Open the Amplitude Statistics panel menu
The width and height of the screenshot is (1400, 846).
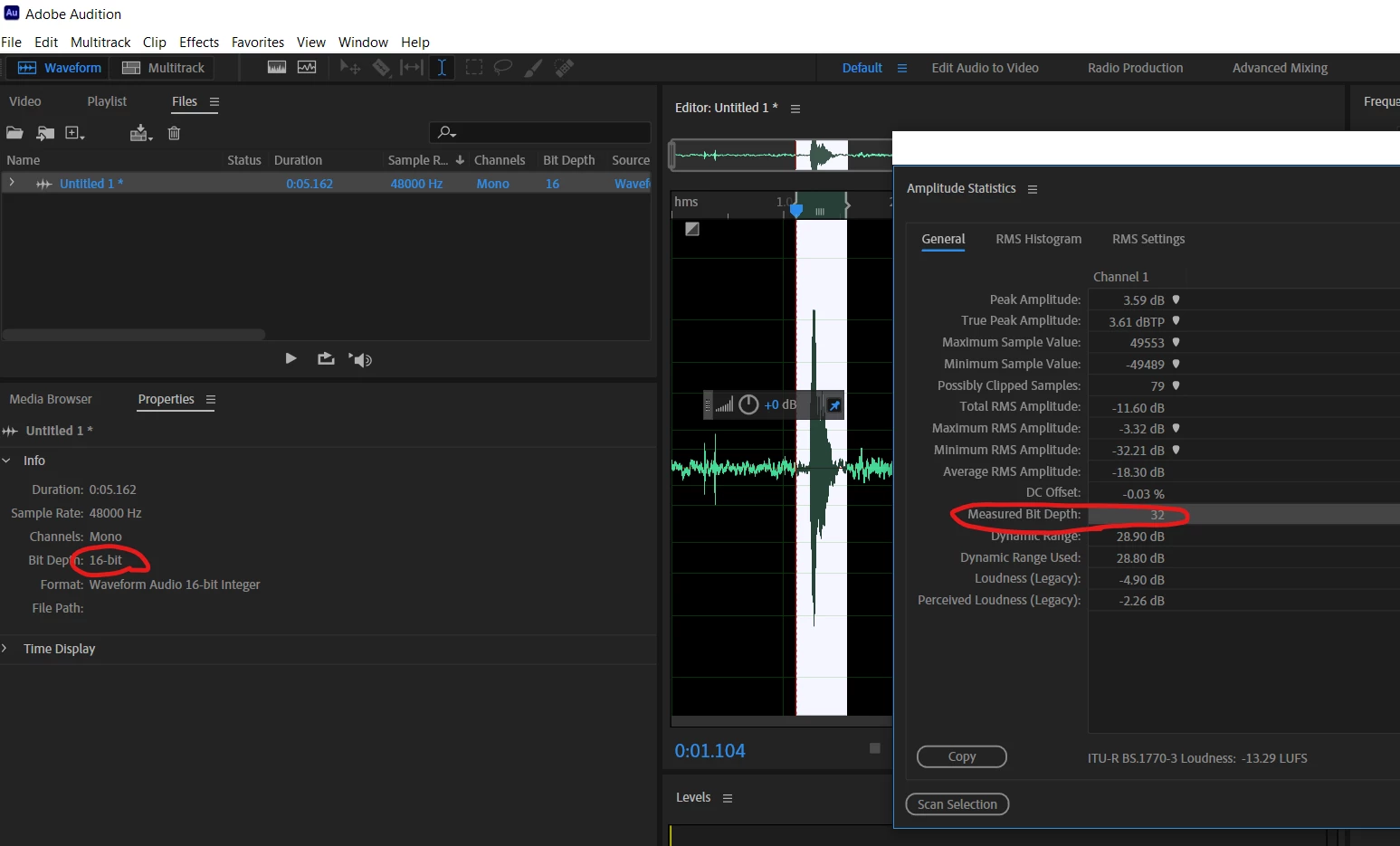click(x=1033, y=189)
